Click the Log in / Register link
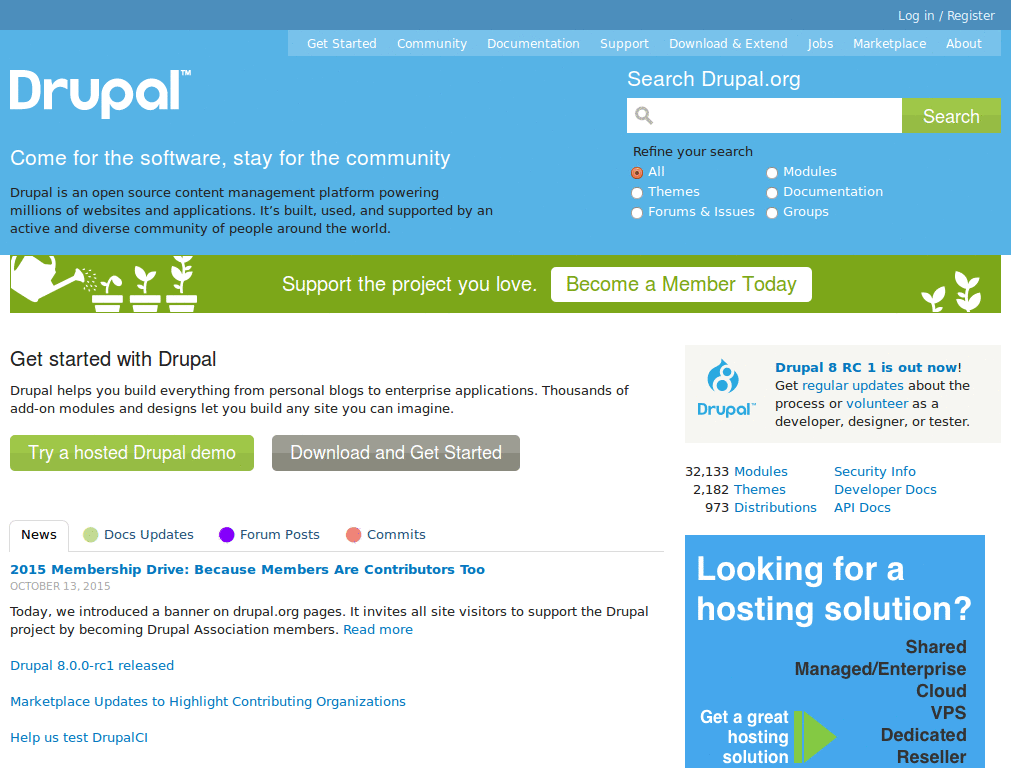The width and height of the screenshot is (1024, 768). pyautogui.click(x=946, y=15)
